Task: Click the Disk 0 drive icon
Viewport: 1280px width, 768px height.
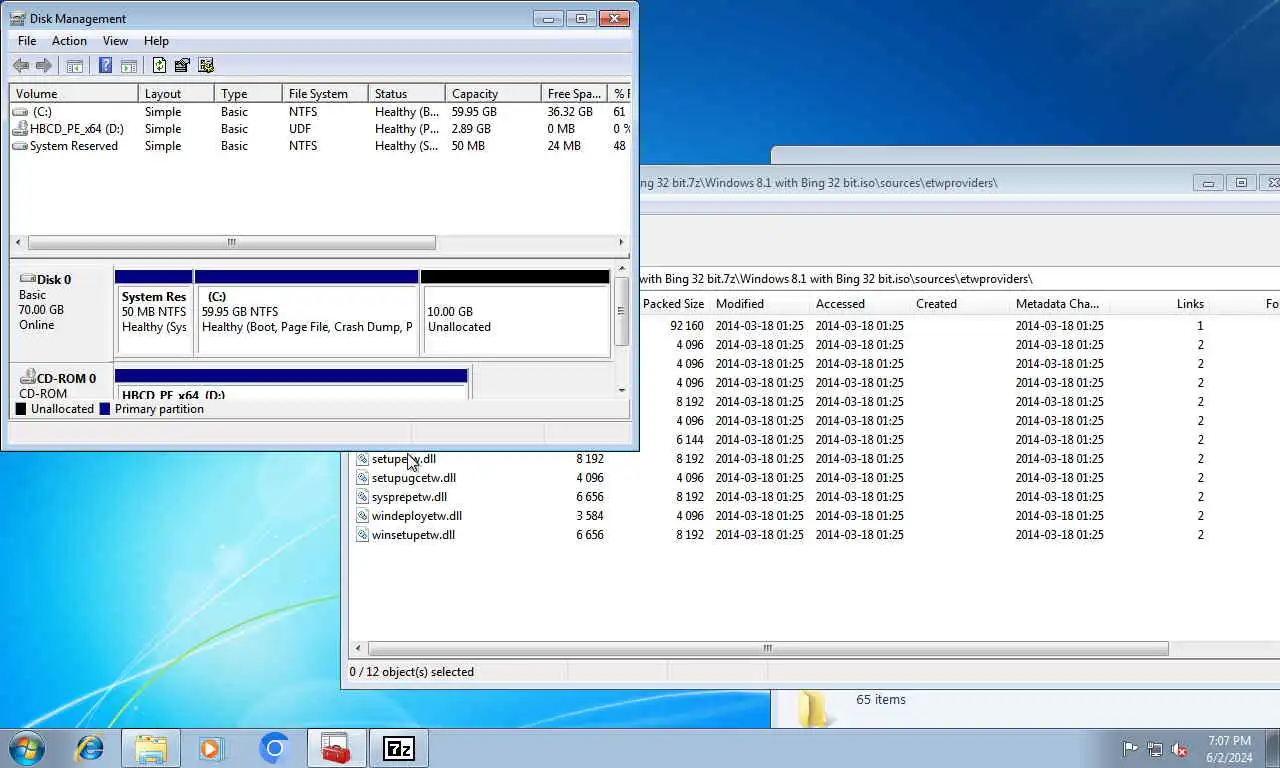Action: (x=27, y=279)
